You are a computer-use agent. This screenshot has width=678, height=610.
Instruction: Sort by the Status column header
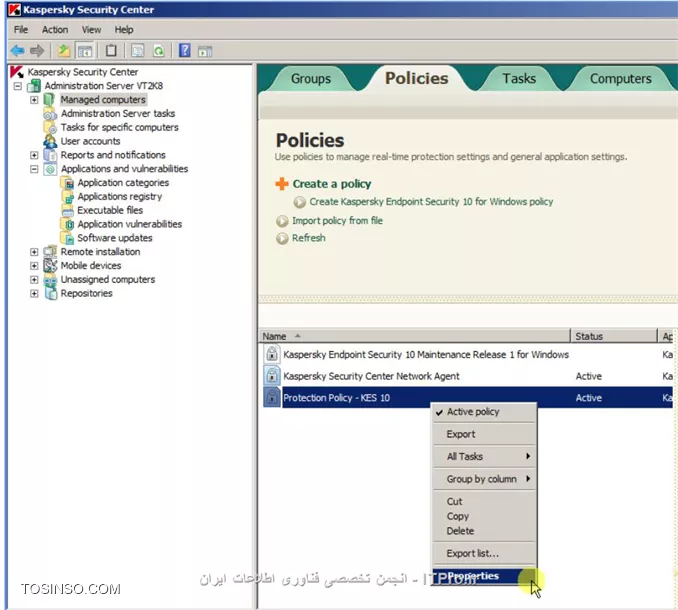click(x=614, y=336)
